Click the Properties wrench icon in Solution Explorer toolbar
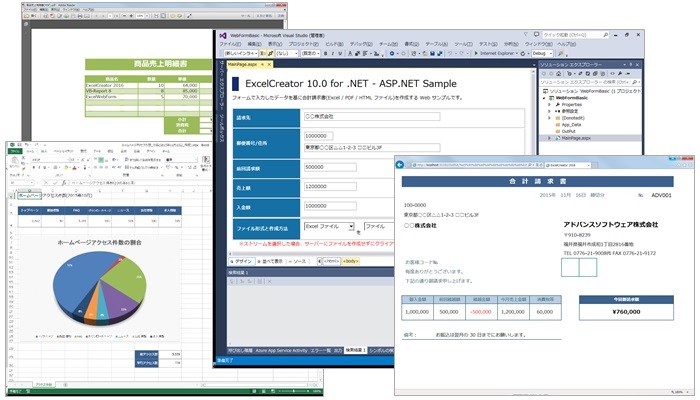Viewport: 700px width, 400px height. coord(620,73)
